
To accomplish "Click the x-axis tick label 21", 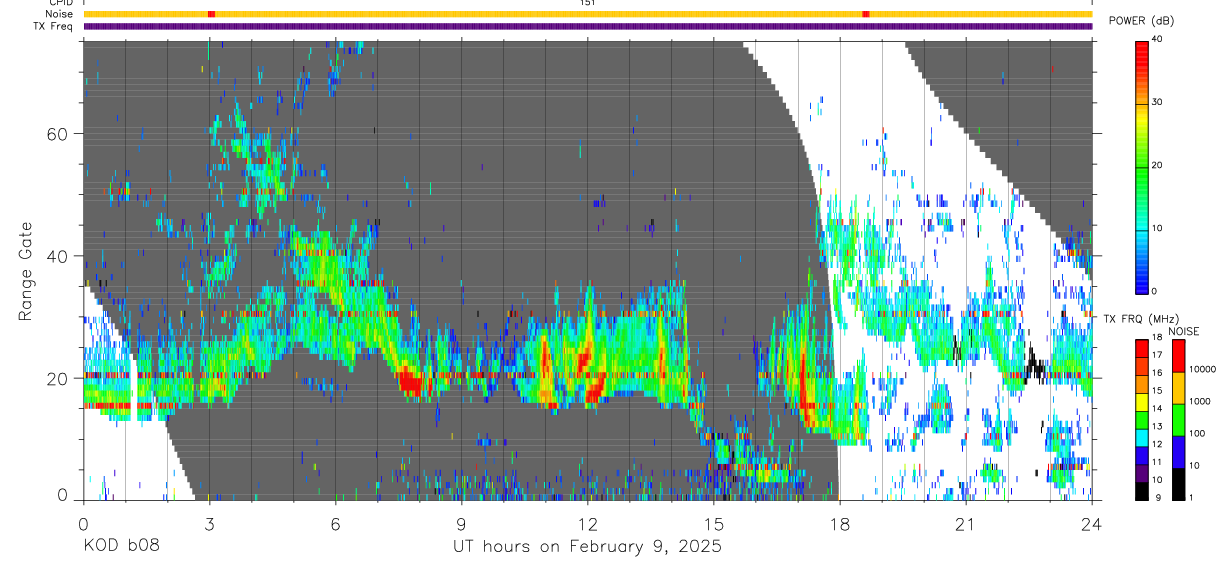I will (x=965, y=524).
